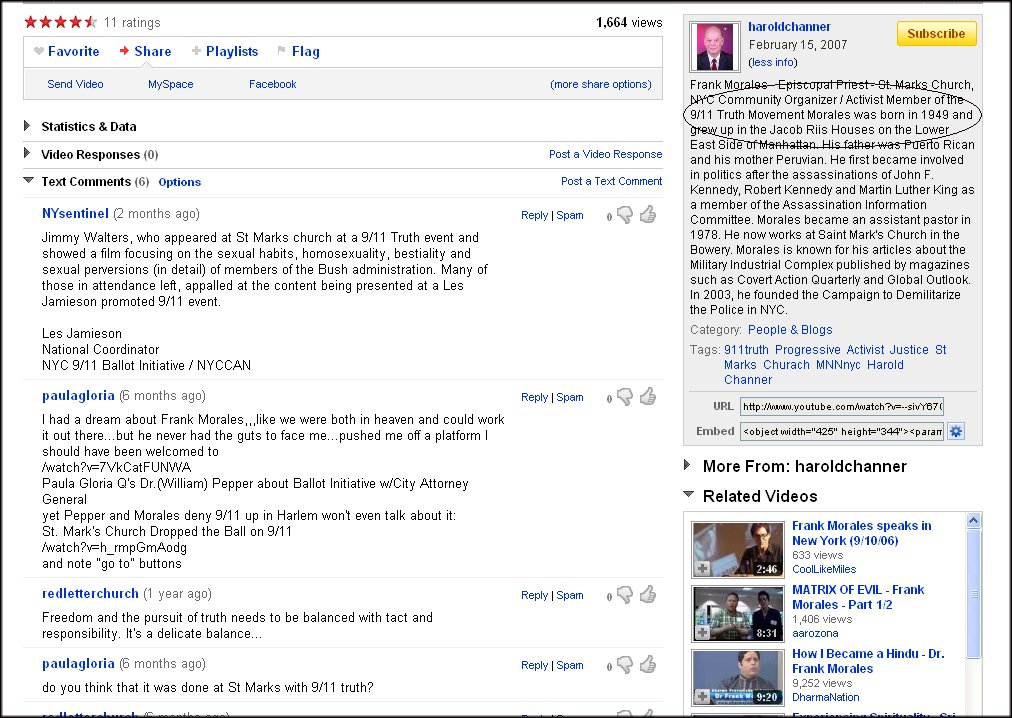Viewport: 1012px width, 718px height.
Task: Reply to NYsentinel's comment
Action: click(534, 215)
